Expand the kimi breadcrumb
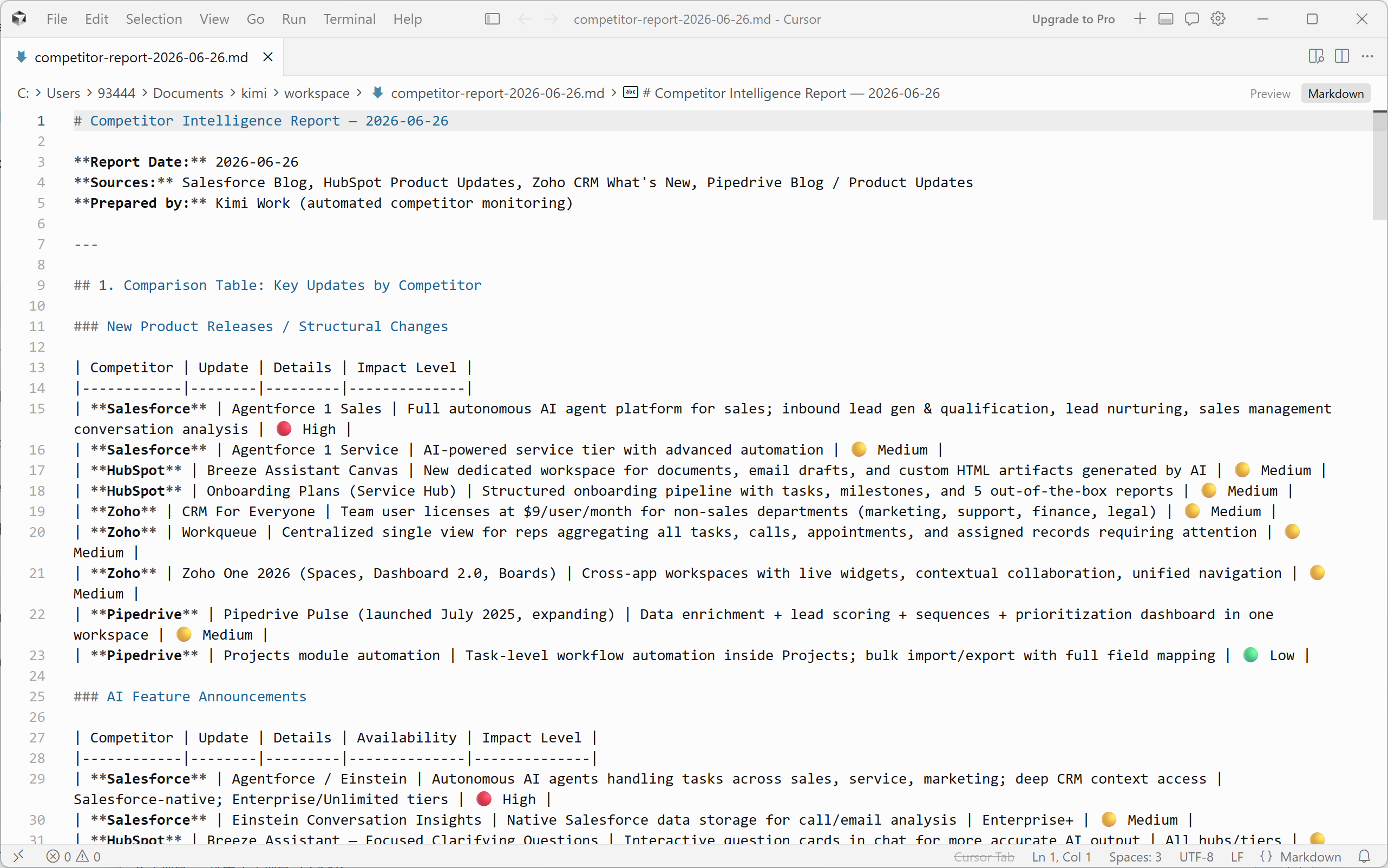The height and width of the screenshot is (868, 1388). (254, 93)
